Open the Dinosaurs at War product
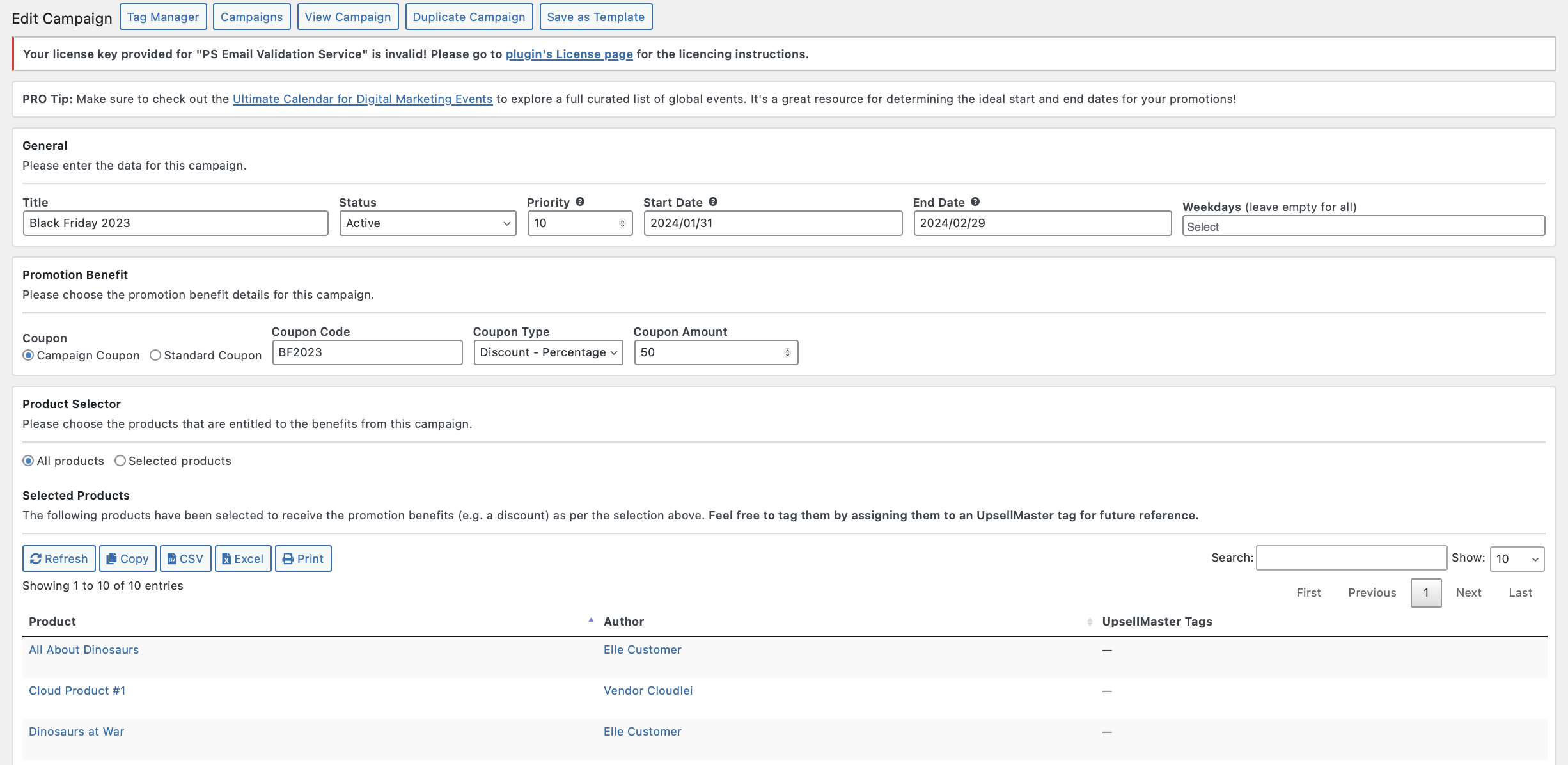 tap(76, 732)
